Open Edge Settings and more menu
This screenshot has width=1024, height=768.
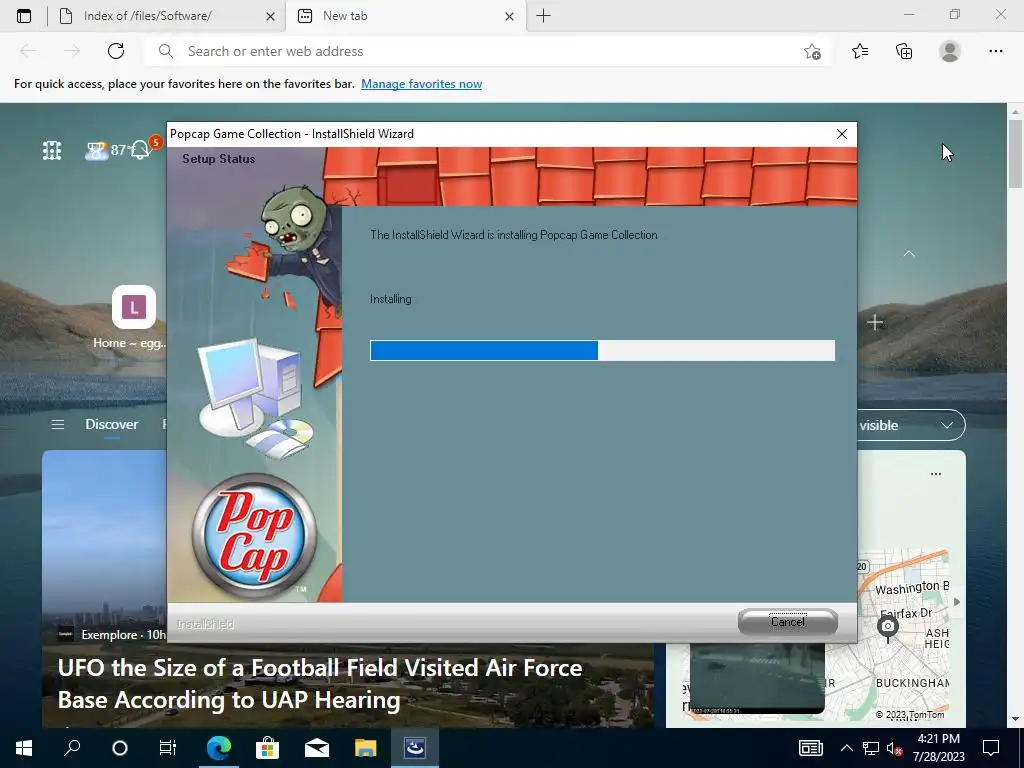coord(995,51)
